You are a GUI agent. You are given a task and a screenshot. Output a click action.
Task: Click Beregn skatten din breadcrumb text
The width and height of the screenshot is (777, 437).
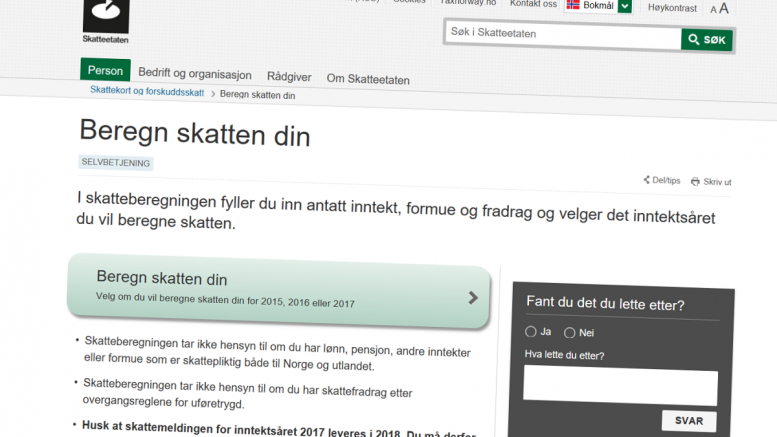(257, 95)
